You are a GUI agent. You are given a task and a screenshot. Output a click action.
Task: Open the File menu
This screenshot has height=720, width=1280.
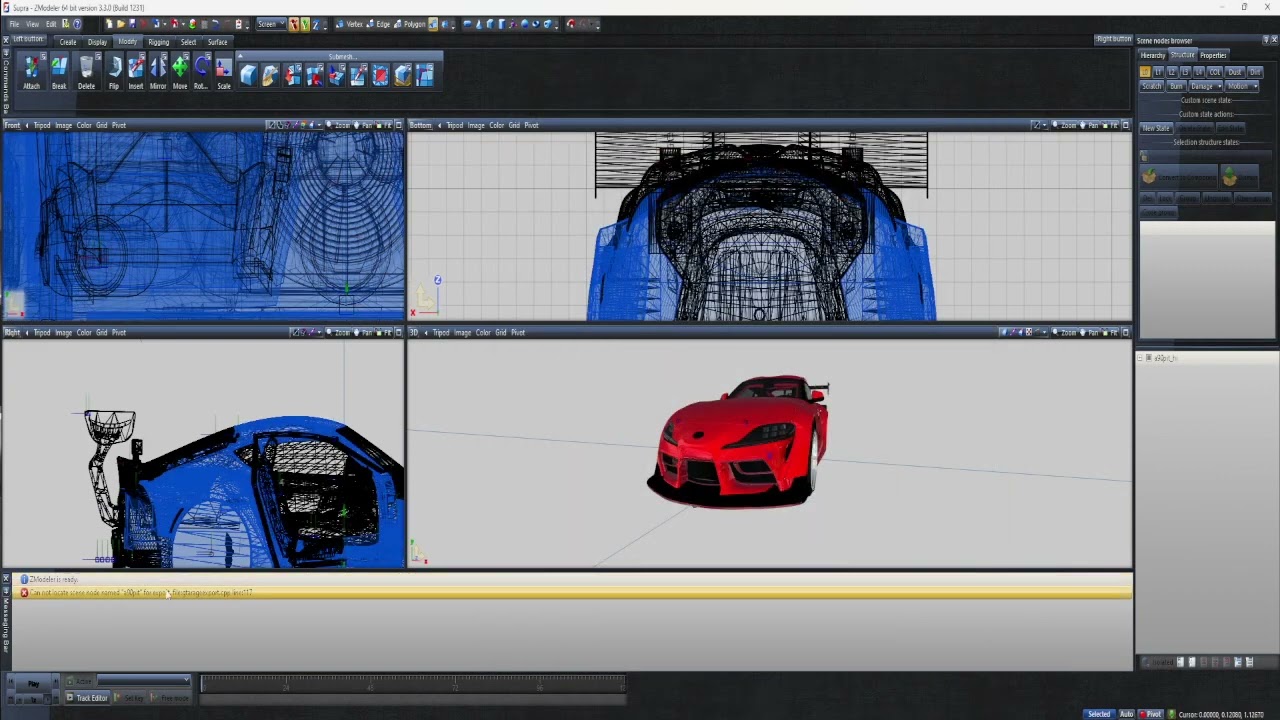[14, 24]
